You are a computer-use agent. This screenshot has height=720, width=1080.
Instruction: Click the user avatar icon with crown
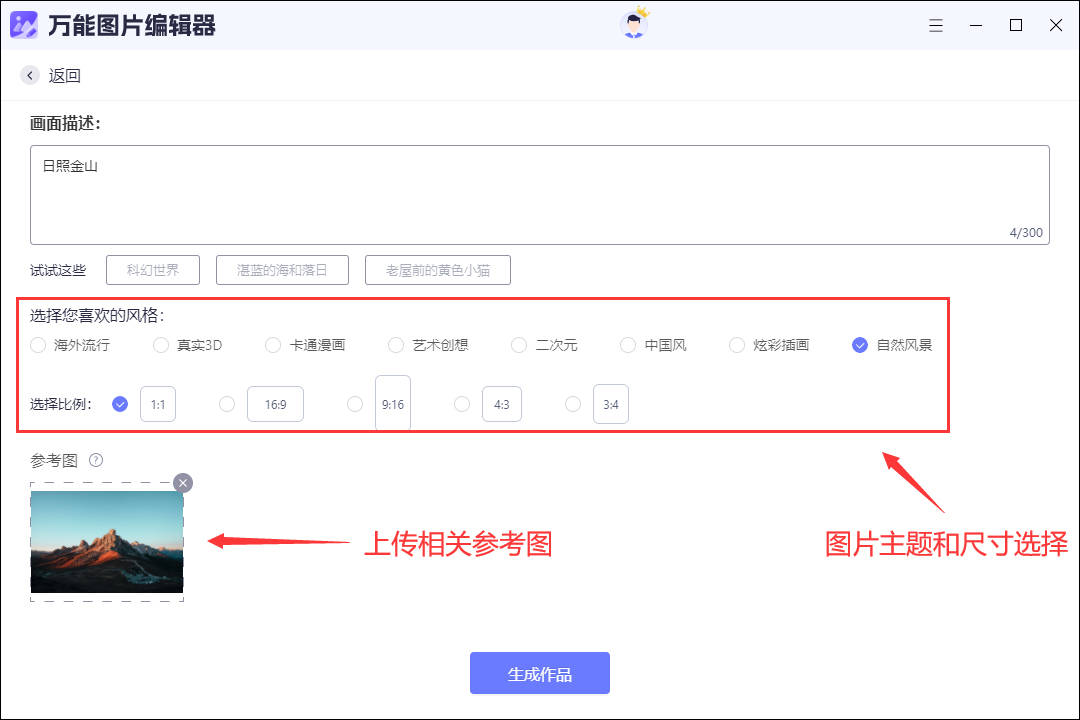pos(634,24)
